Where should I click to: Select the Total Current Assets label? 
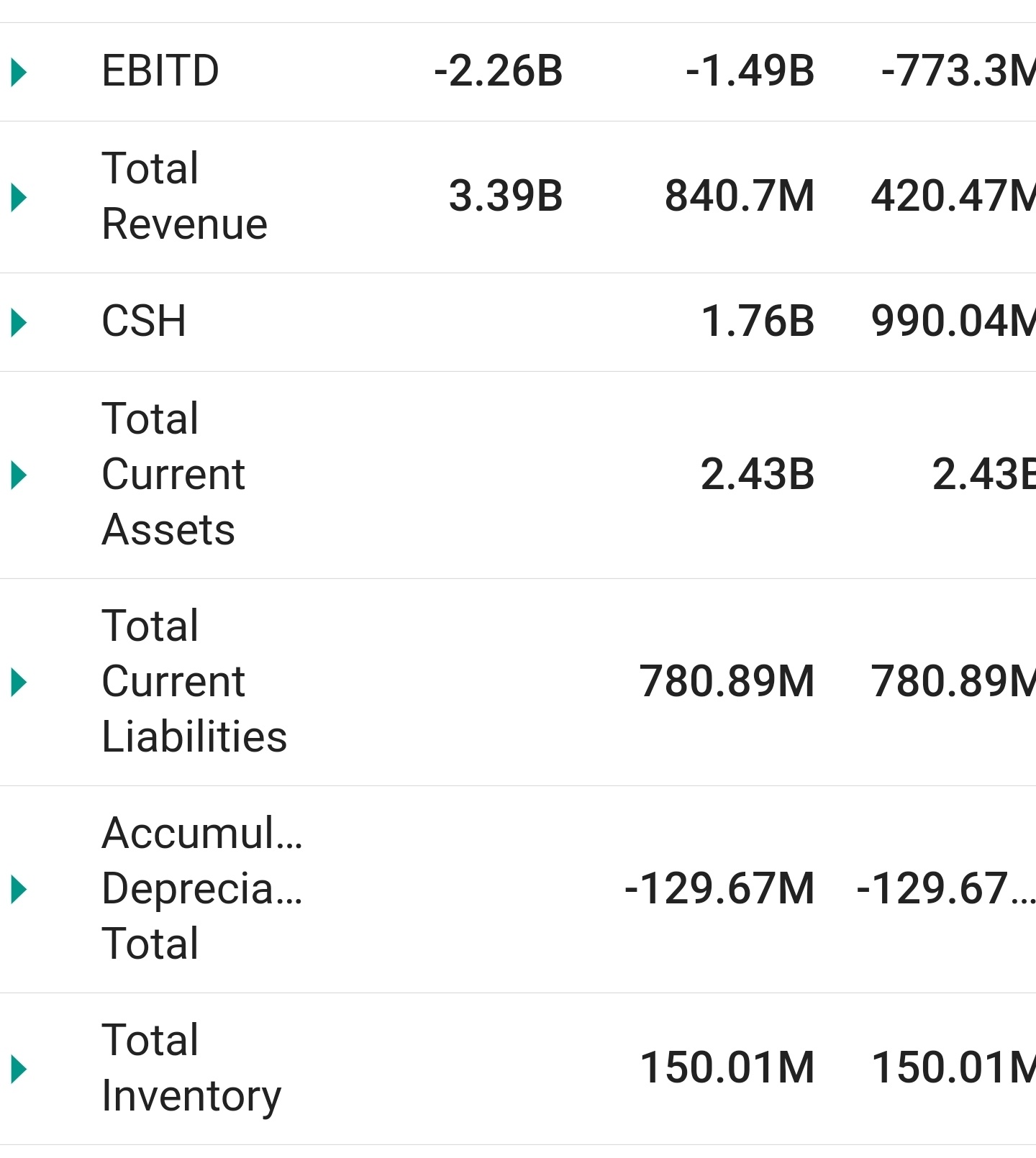point(173,475)
